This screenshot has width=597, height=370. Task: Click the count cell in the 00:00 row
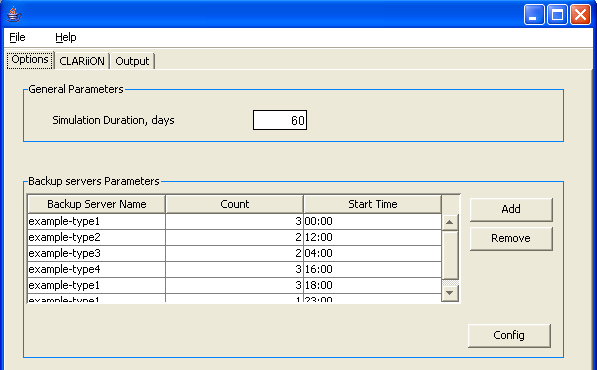(235, 221)
